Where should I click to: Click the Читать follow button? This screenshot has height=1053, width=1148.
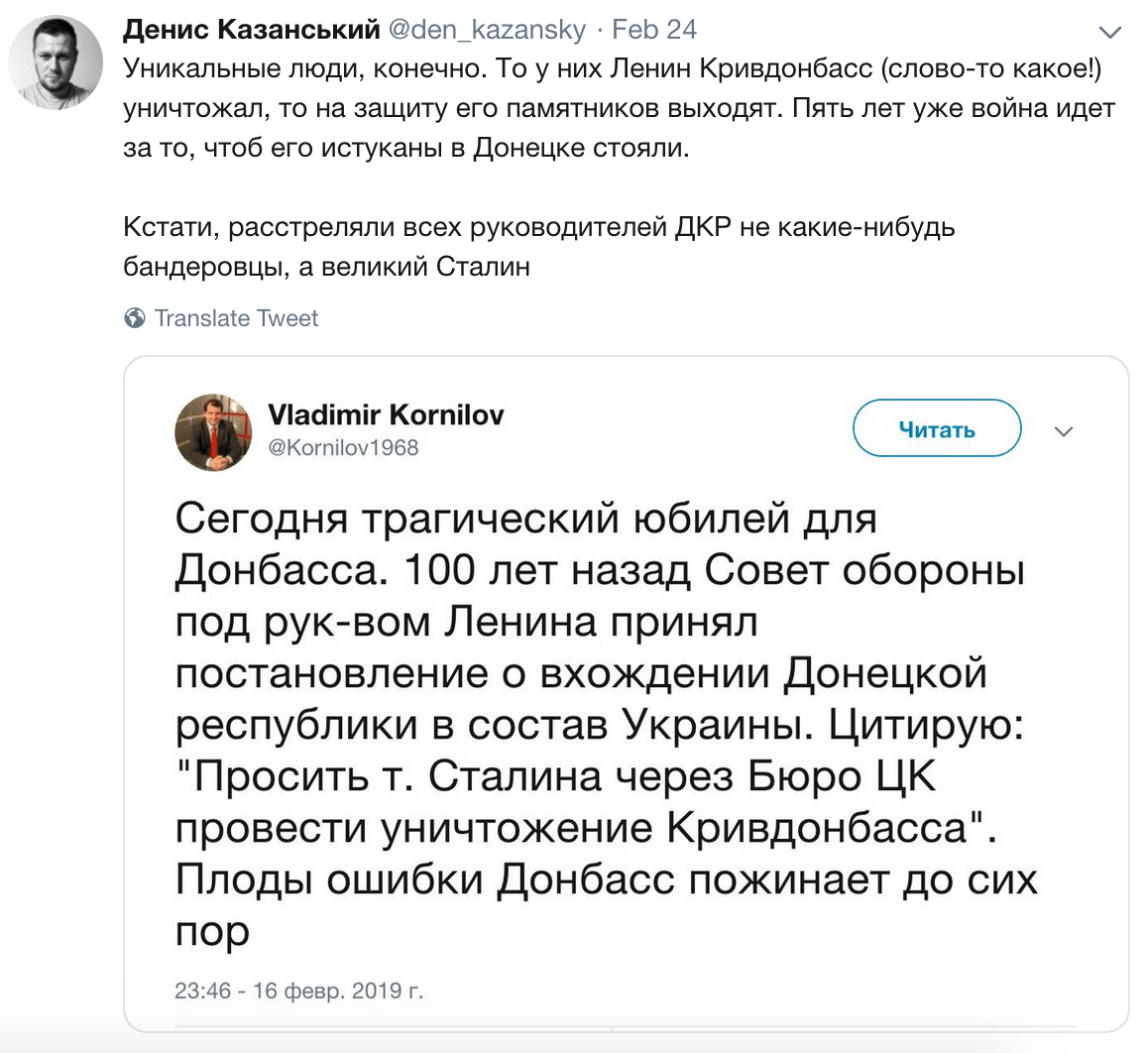pos(936,428)
